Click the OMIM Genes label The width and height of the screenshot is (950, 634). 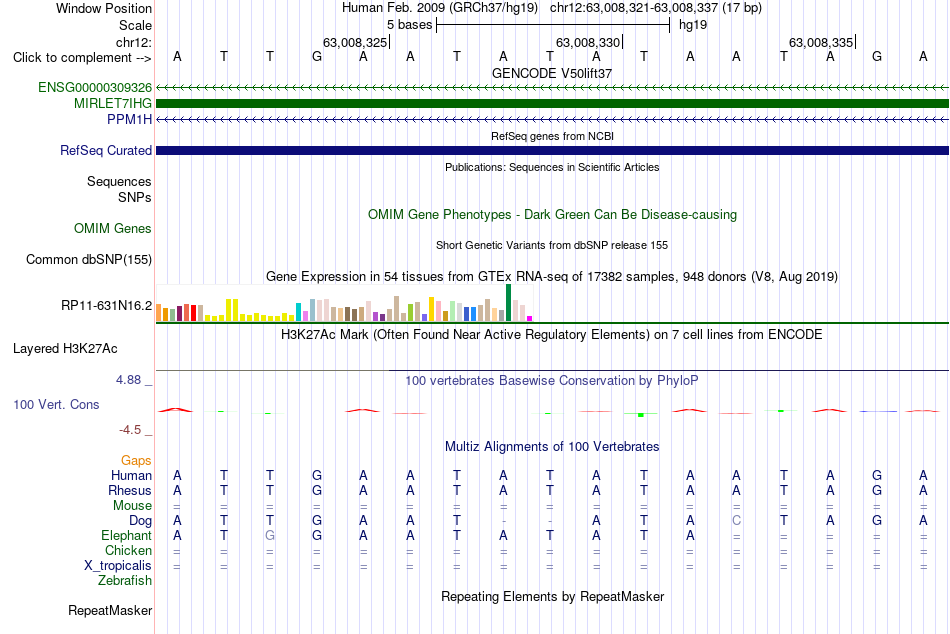click(112, 229)
